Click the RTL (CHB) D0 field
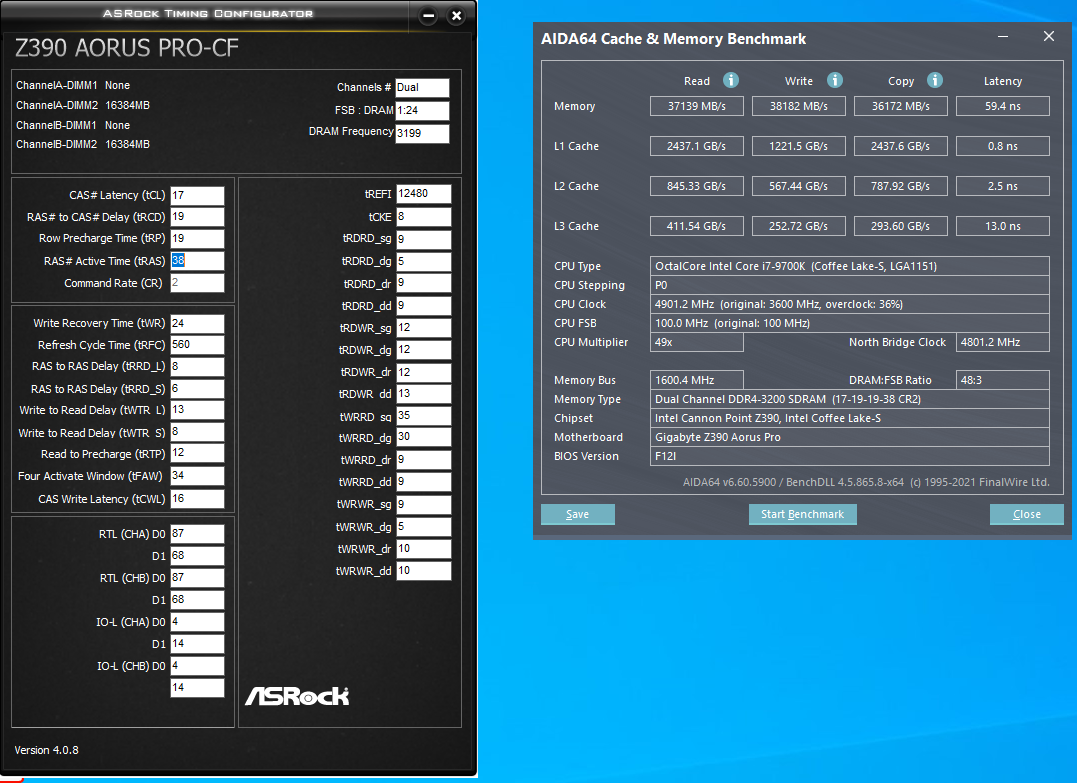This screenshot has height=783, width=1077. pos(197,578)
